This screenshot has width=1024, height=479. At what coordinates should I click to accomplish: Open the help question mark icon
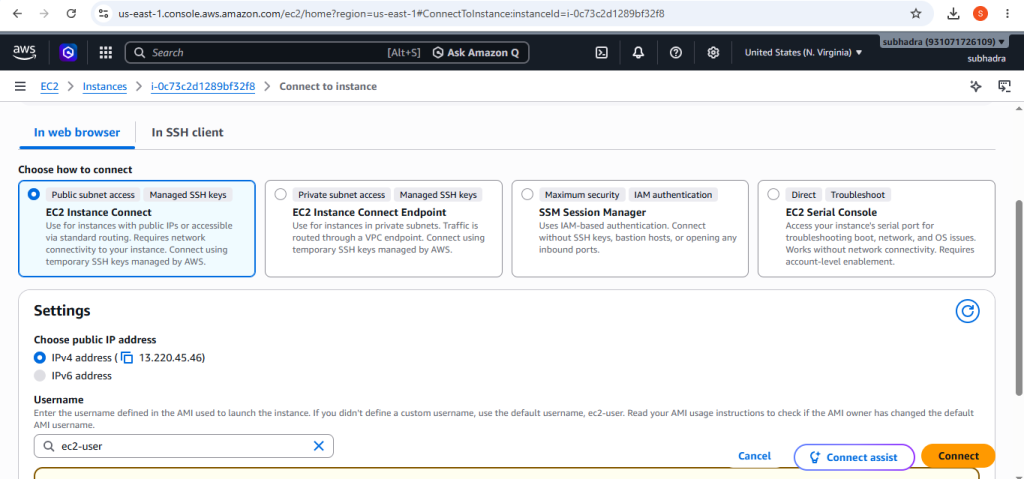676,52
